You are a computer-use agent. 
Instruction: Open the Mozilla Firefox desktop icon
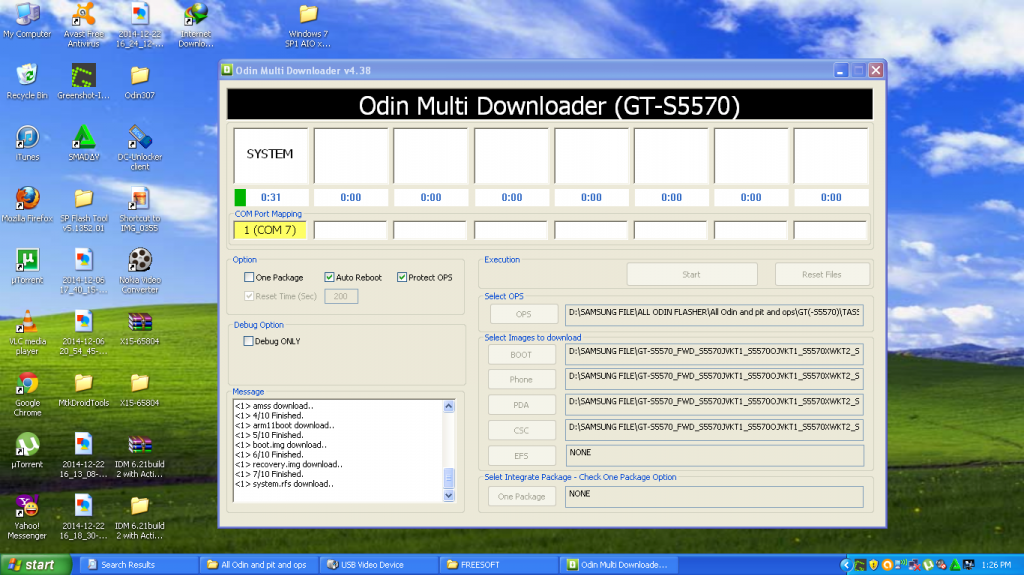(x=28, y=198)
